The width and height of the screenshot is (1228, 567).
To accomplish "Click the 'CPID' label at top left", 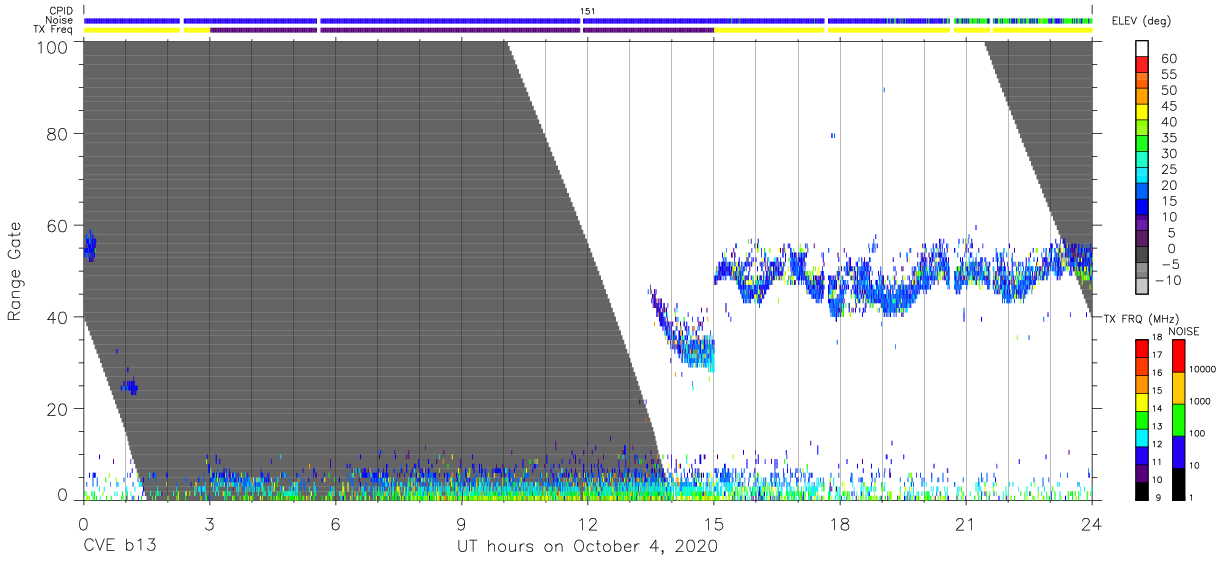I will 62,11.
